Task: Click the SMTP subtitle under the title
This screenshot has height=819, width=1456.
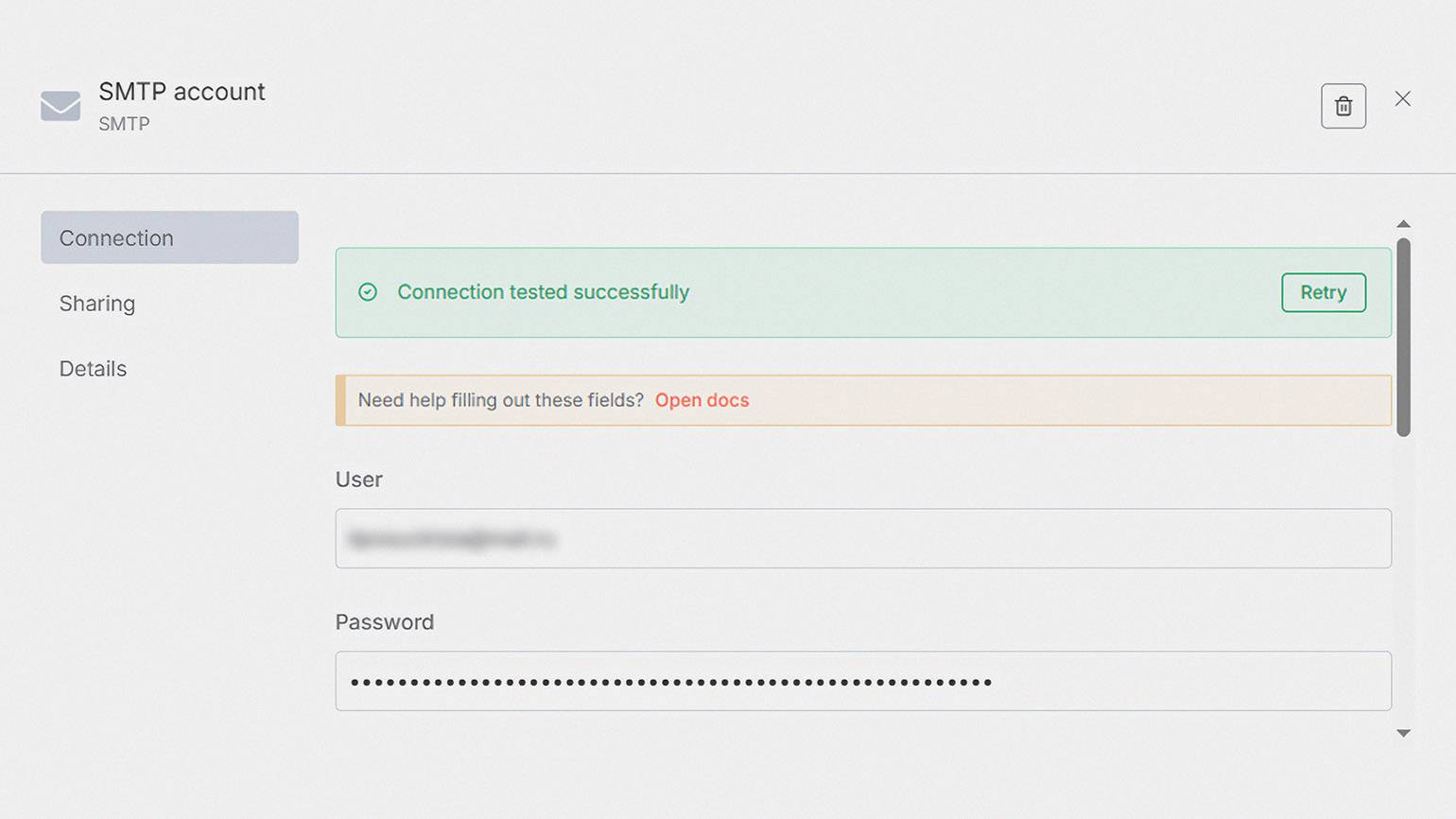Action: [124, 124]
